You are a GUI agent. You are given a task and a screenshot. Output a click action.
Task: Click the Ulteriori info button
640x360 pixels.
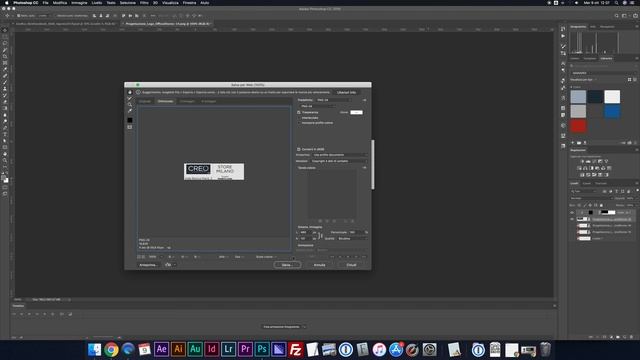point(347,93)
